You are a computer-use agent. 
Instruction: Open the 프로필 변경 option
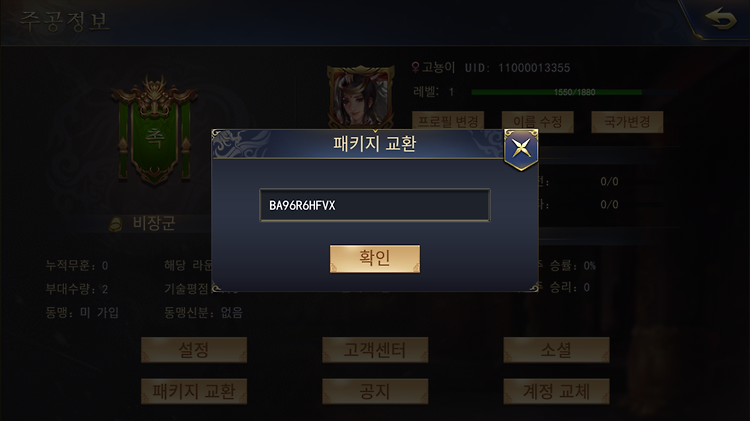448,122
